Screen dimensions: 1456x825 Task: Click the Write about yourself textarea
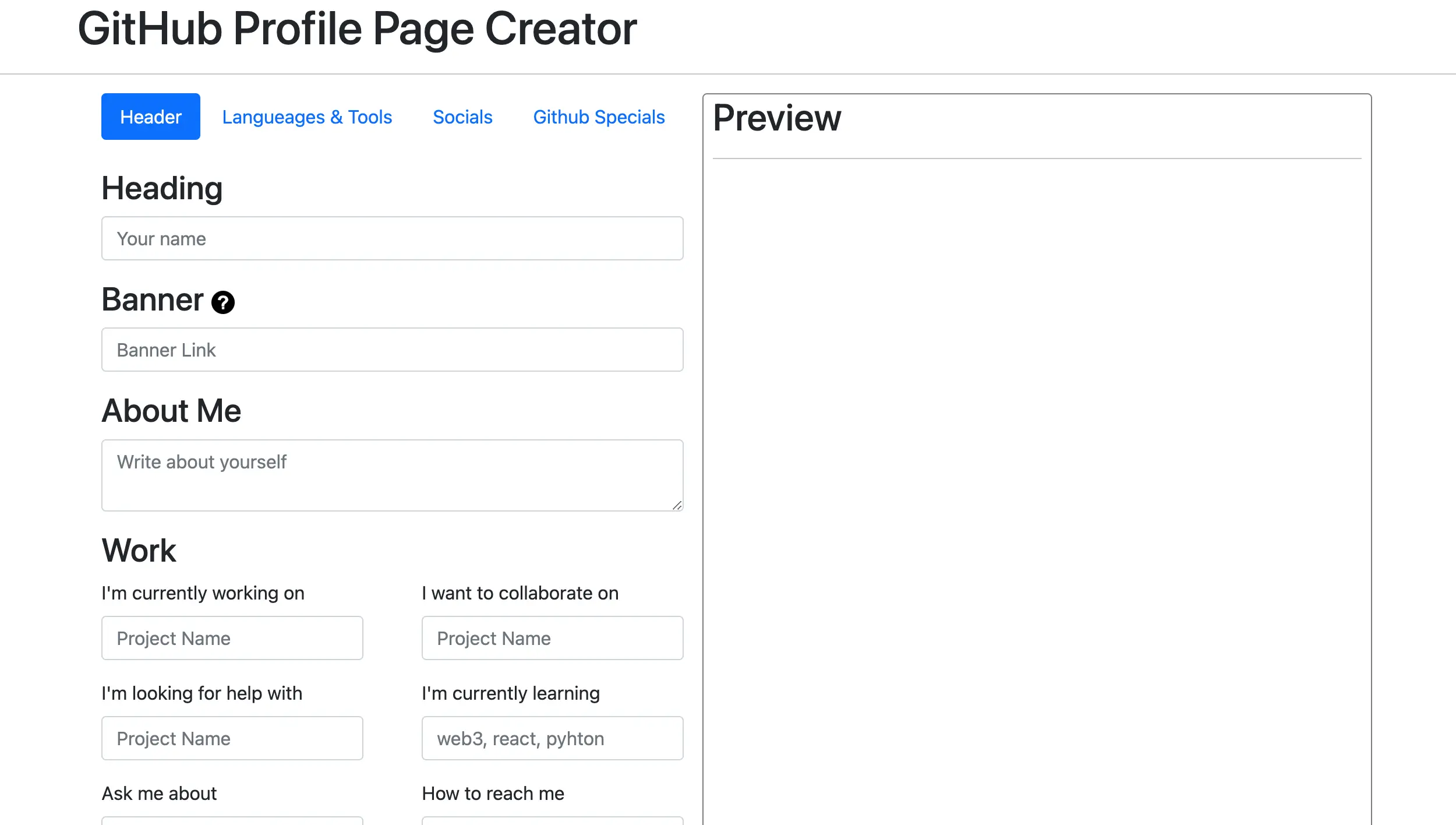tap(393, 475)
